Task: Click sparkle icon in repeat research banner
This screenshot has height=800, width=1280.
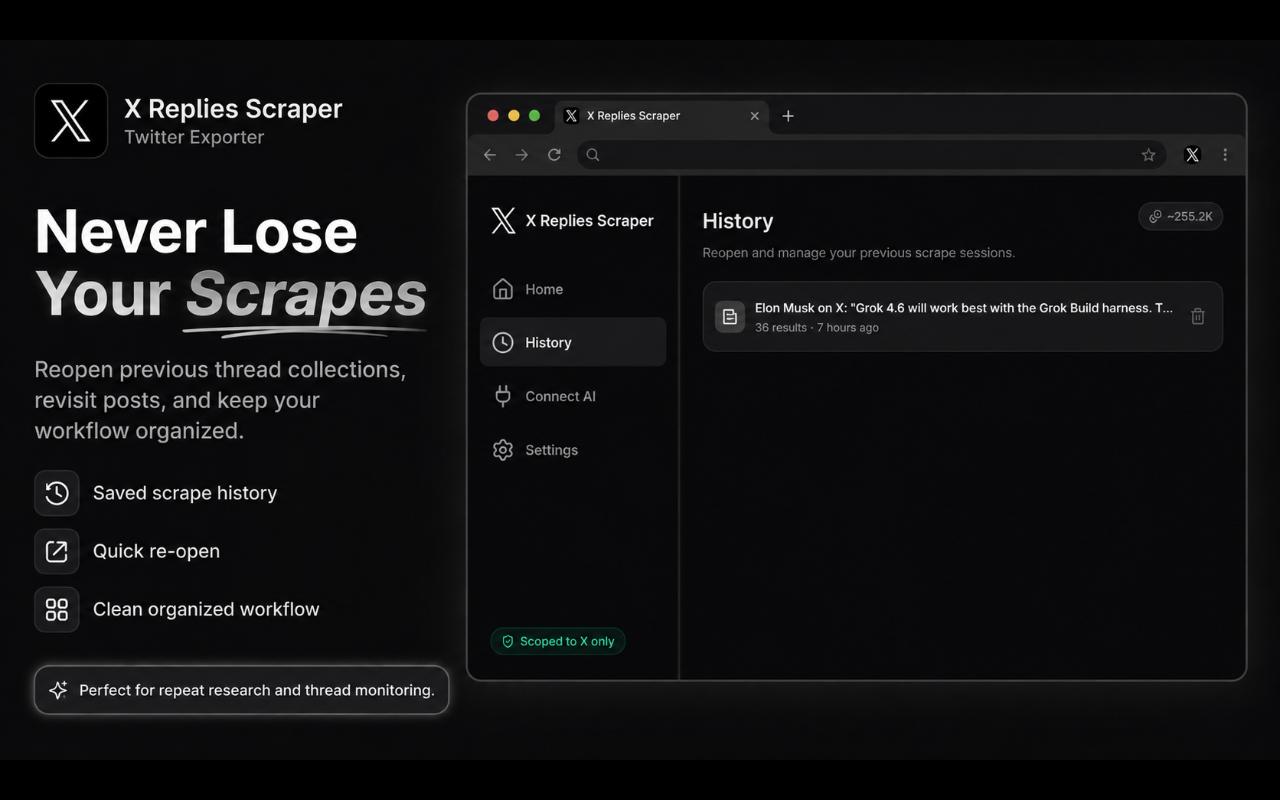Action: pyautogui.click(x=58, y=690)
